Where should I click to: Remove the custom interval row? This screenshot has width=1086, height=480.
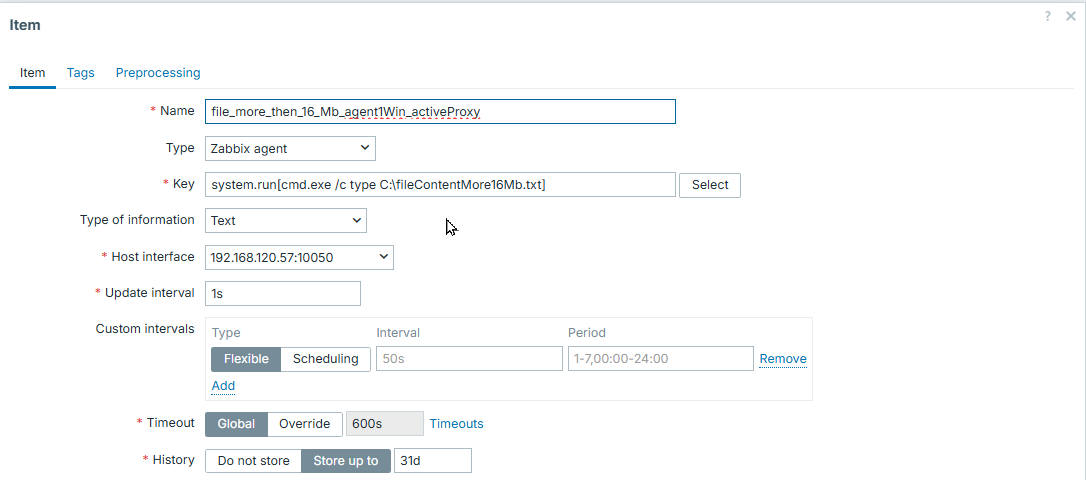[782, 359]
